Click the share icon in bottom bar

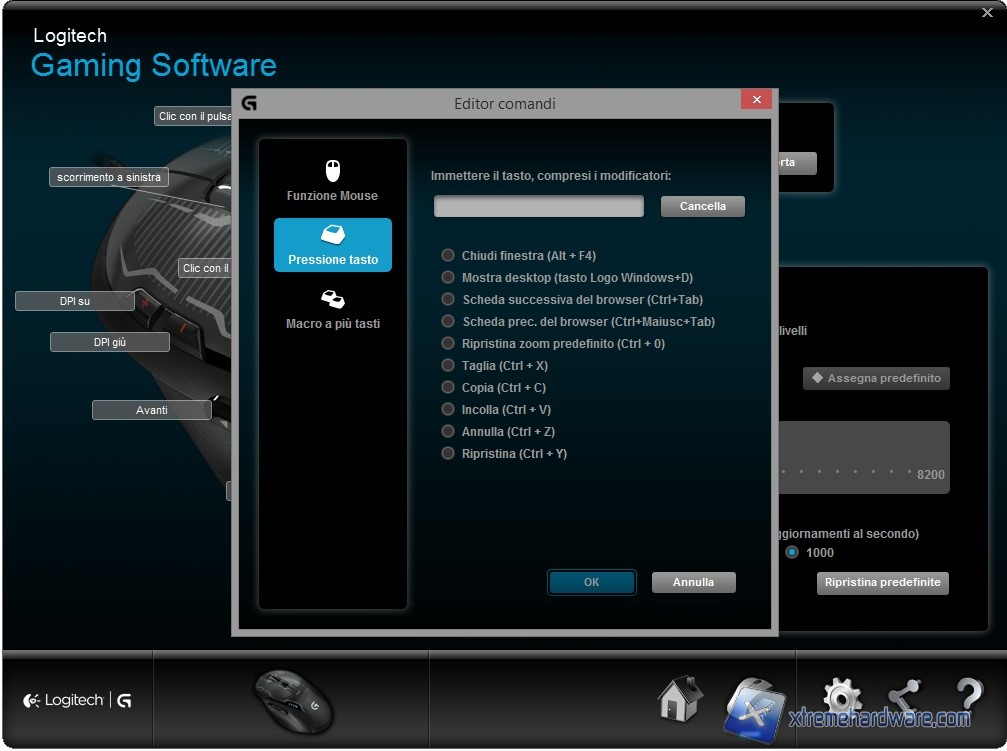point(904,697)
